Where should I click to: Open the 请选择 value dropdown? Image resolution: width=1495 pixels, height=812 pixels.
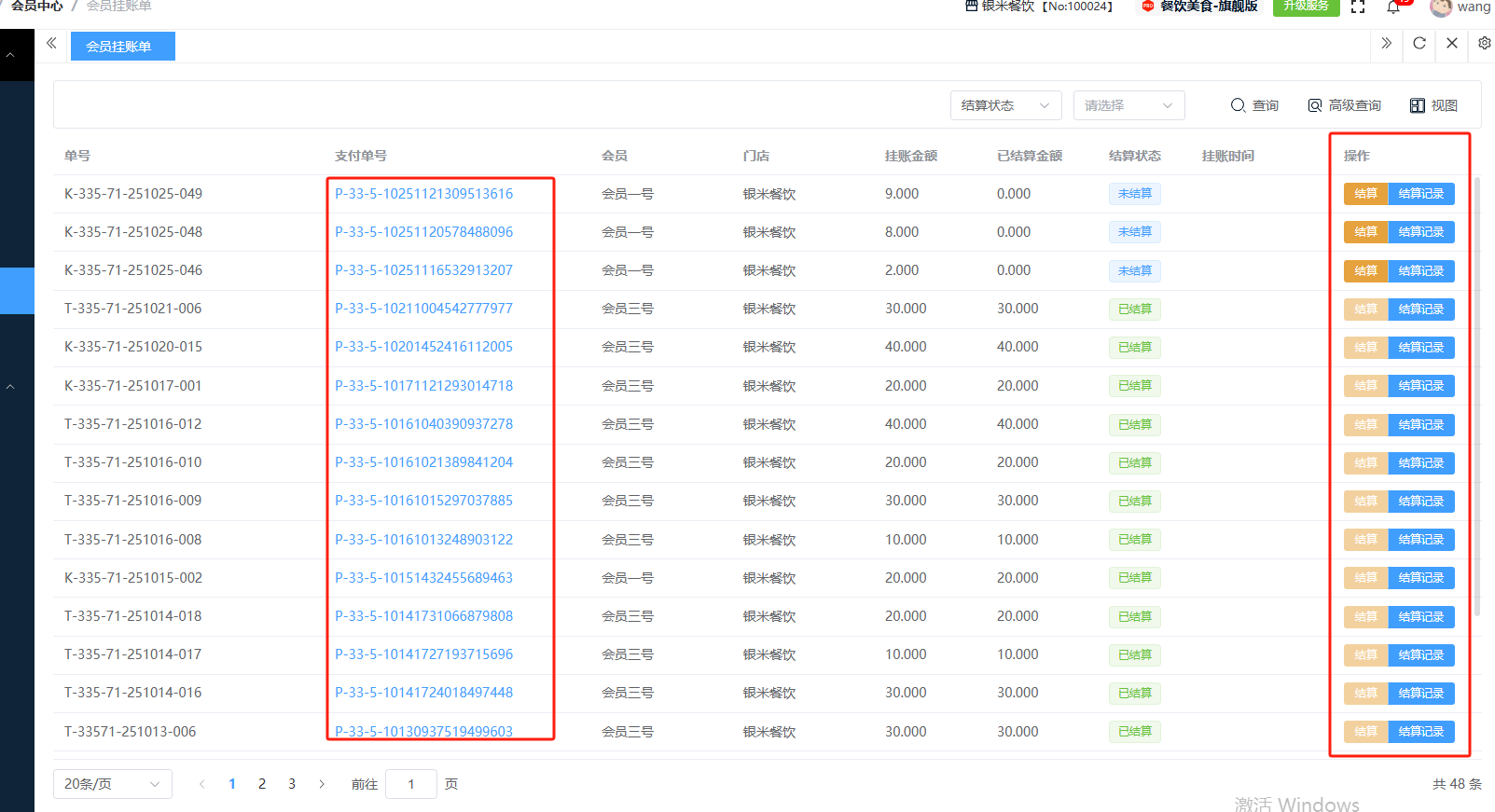point(1128,105)
